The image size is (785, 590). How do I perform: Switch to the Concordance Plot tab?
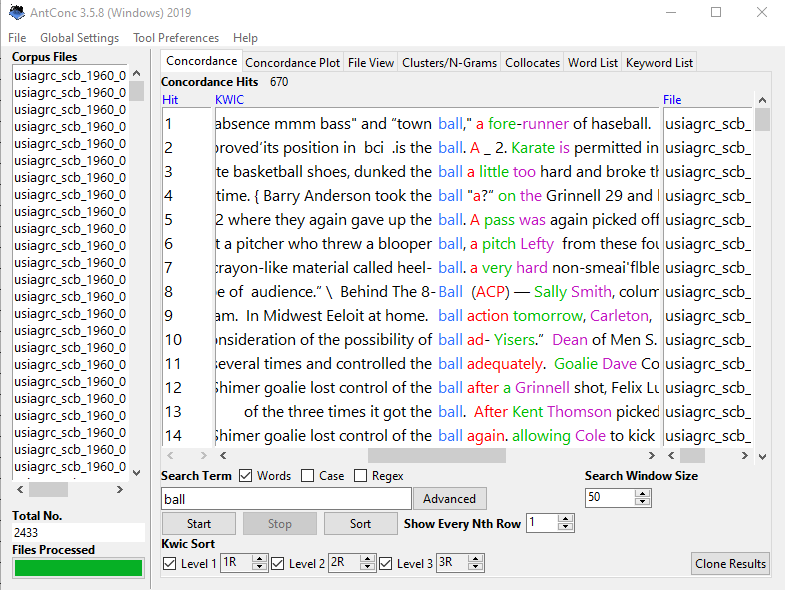[x=293, y=62]
